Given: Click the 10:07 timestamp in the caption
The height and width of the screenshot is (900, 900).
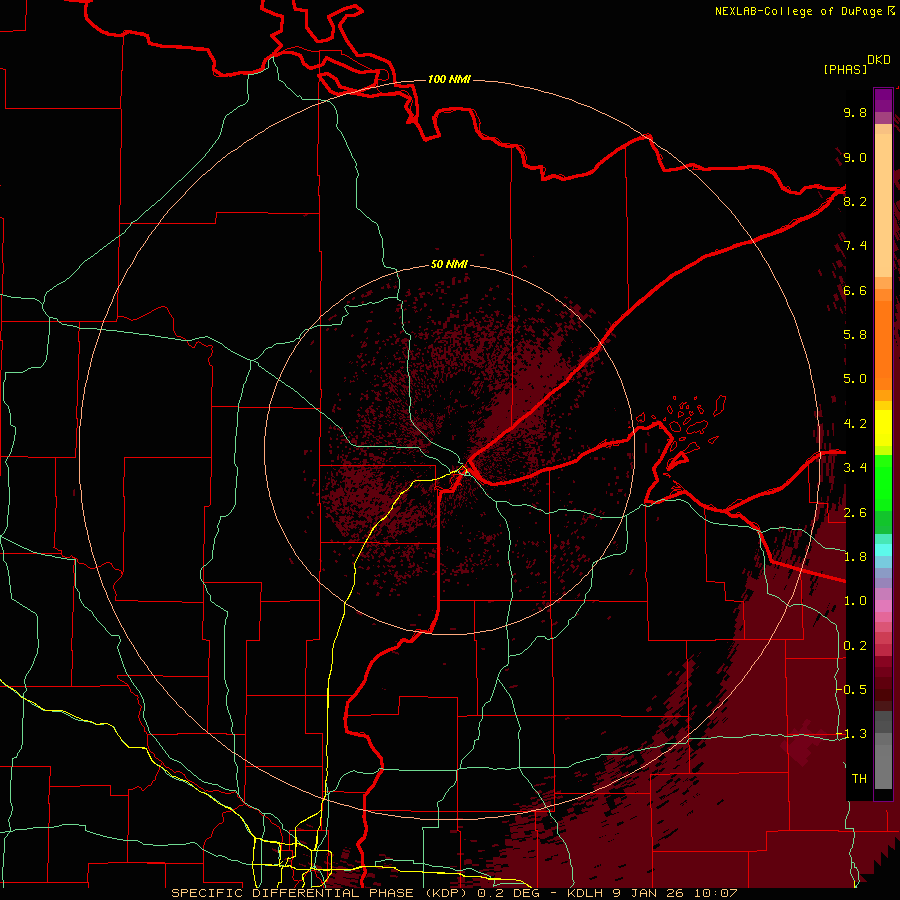Looking at the screenshot, I should (x=715, y=893).
